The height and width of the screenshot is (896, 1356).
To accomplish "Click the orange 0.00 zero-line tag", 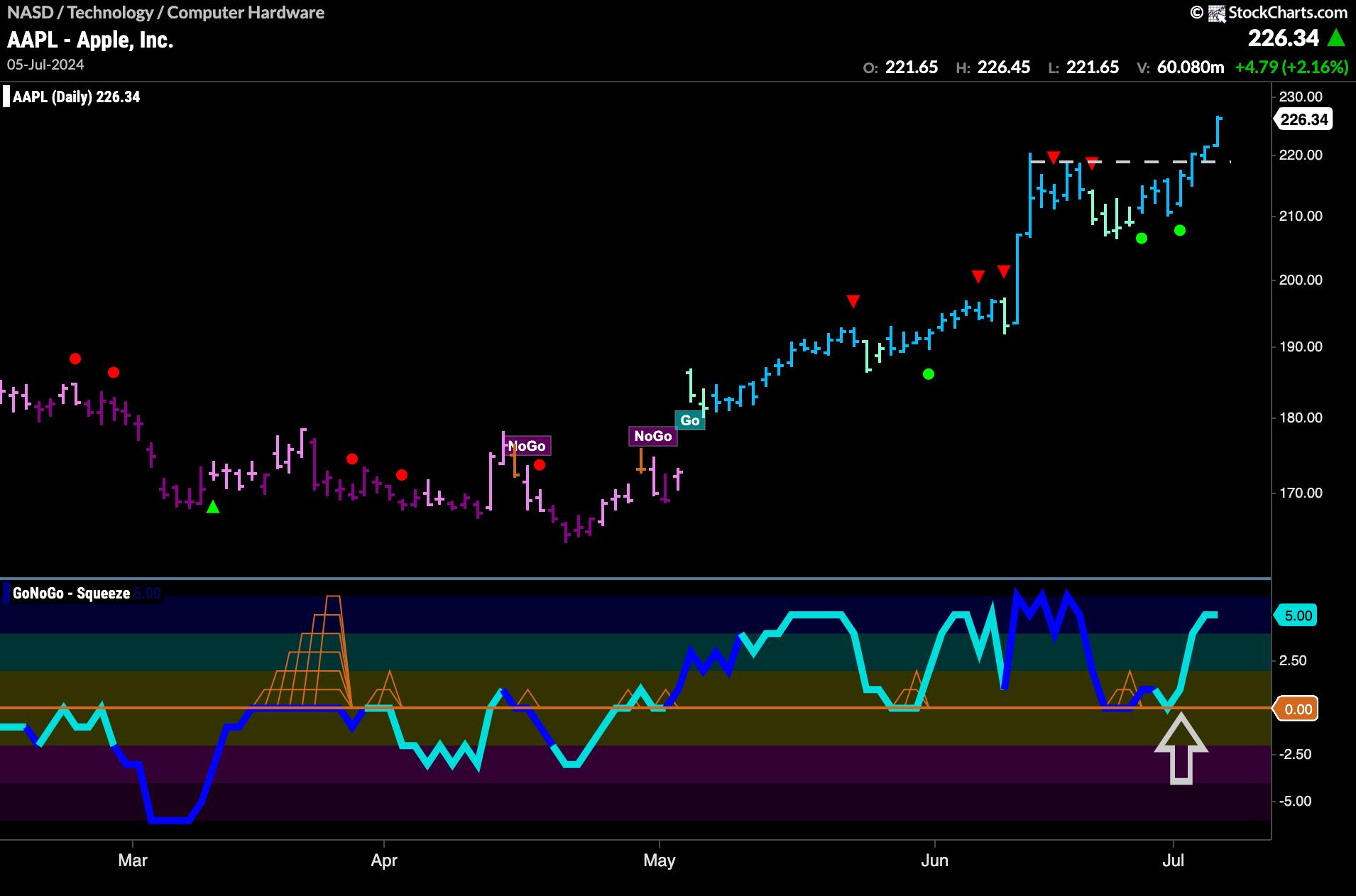I will [x=1298, y=709].
